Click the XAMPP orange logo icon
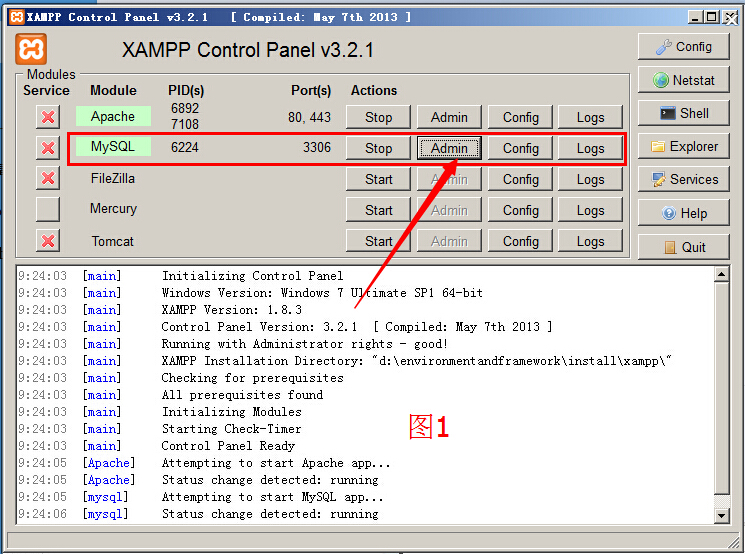 click(31, 49)
